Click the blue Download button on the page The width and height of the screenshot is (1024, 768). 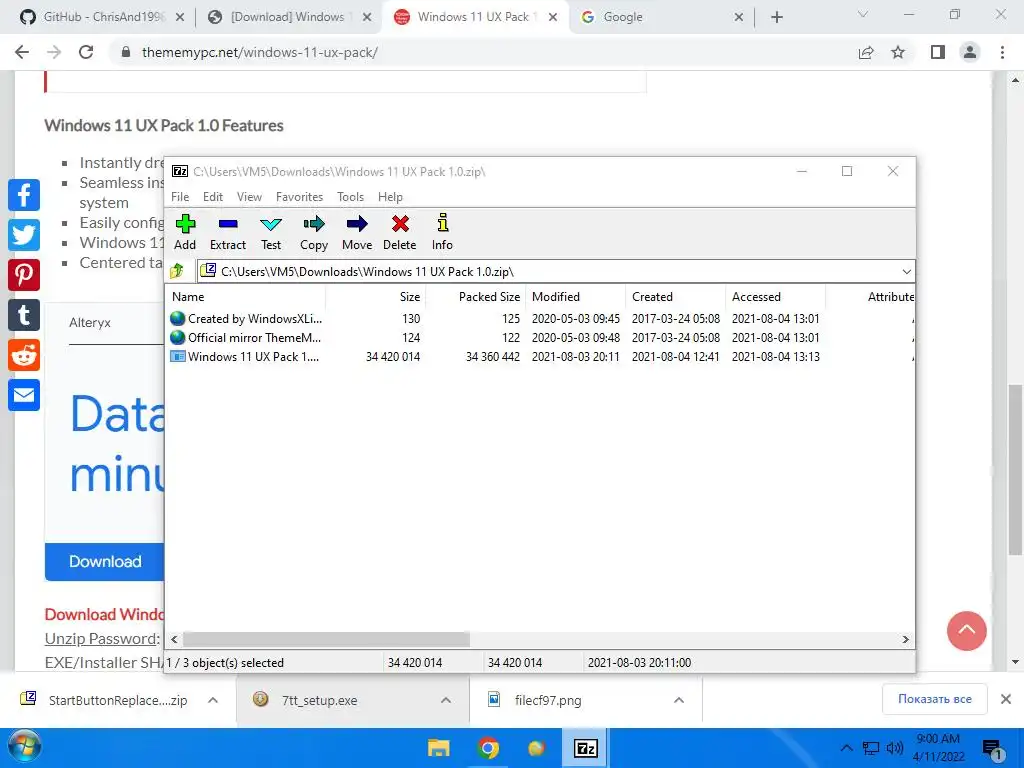(104, 562)
